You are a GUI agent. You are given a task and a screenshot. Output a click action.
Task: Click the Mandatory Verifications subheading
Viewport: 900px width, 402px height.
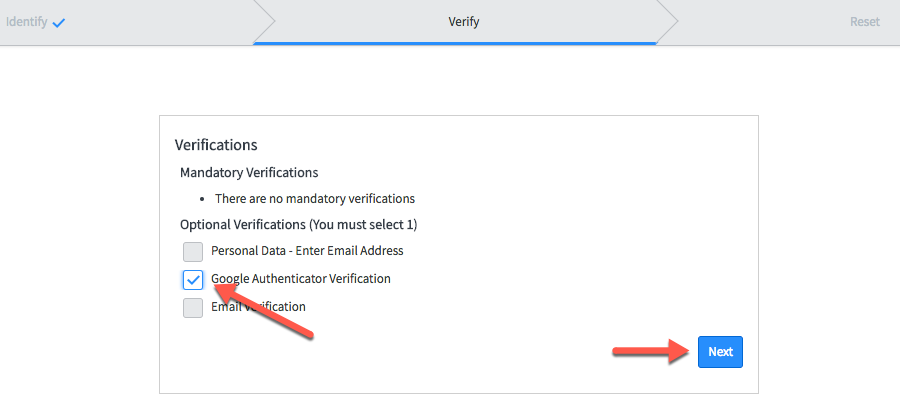(x=249, y=173)
